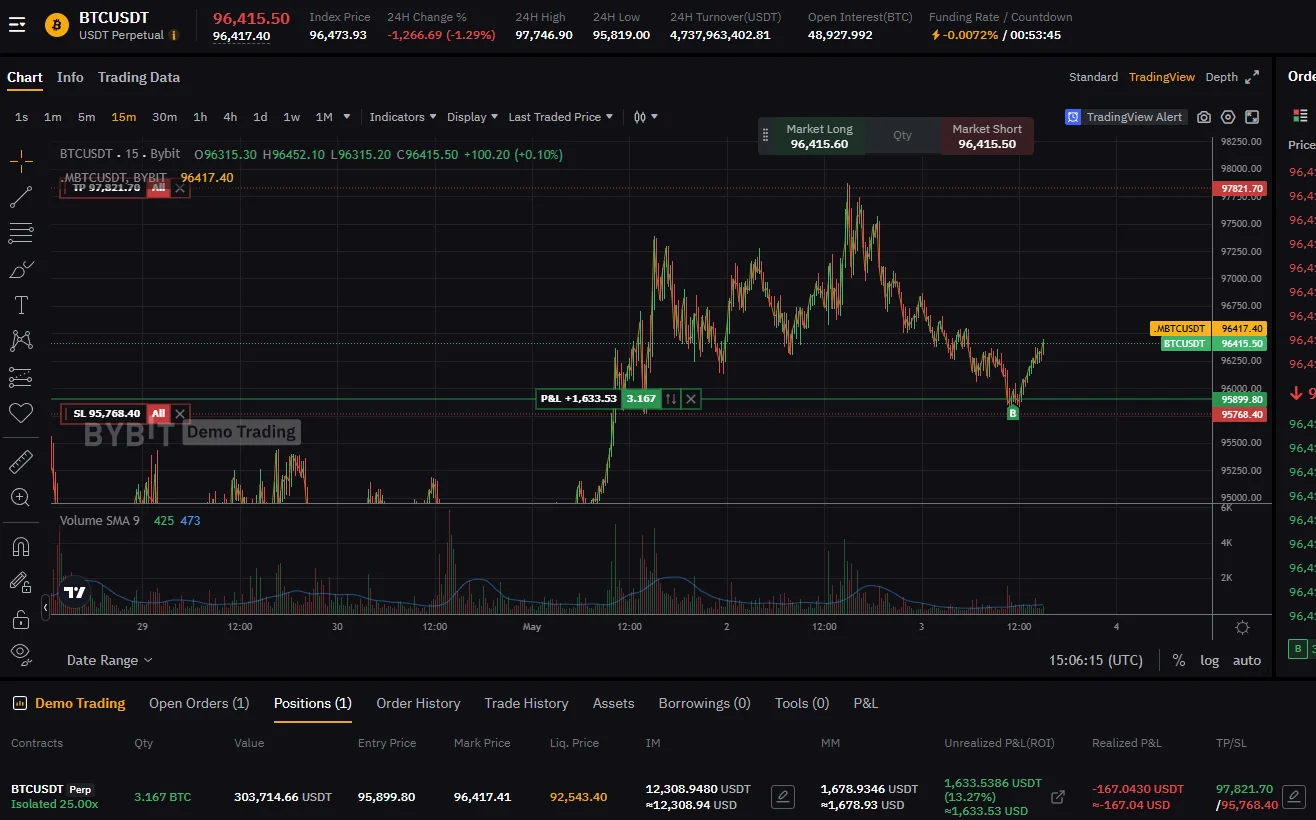Open the Last Traded Price dropdown
This screenshot has height=820, width=1316.
tap(561, 117)
